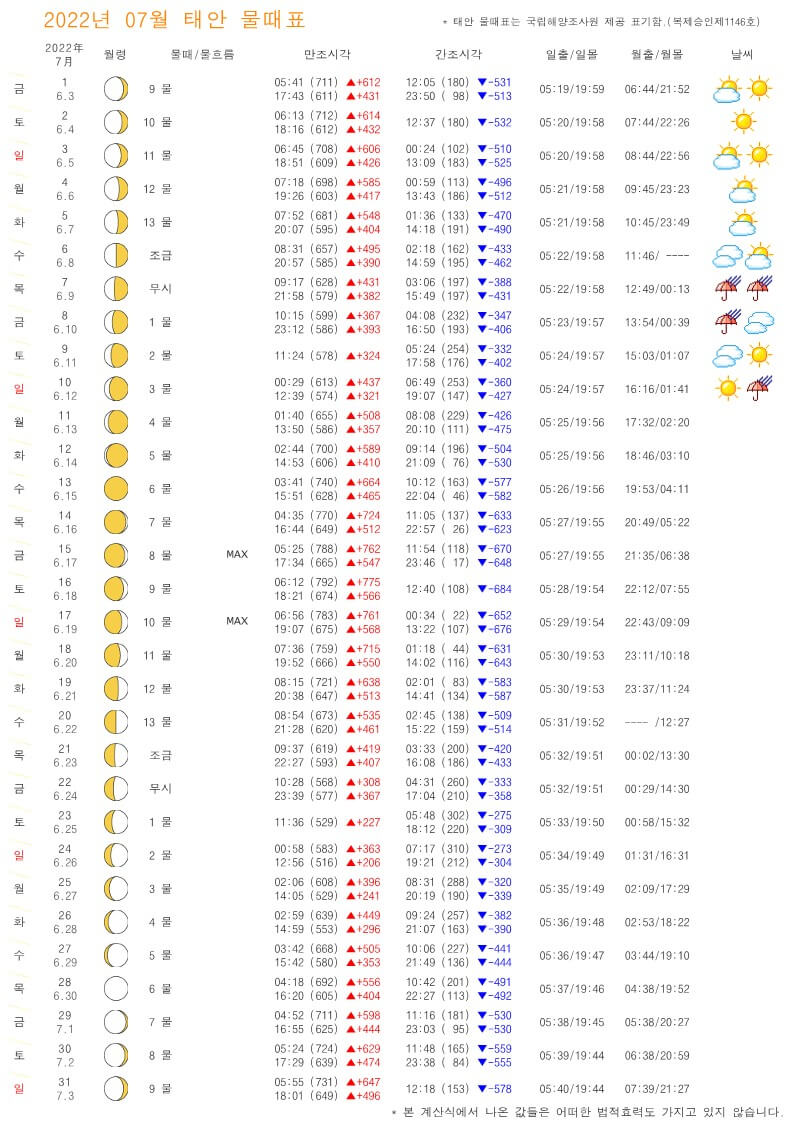The width and height of the screenshot is (793, 1121).
Task: Click the lunar date '7.1' under July 29
Action: pyautogui.click(x=65, y=1029)
